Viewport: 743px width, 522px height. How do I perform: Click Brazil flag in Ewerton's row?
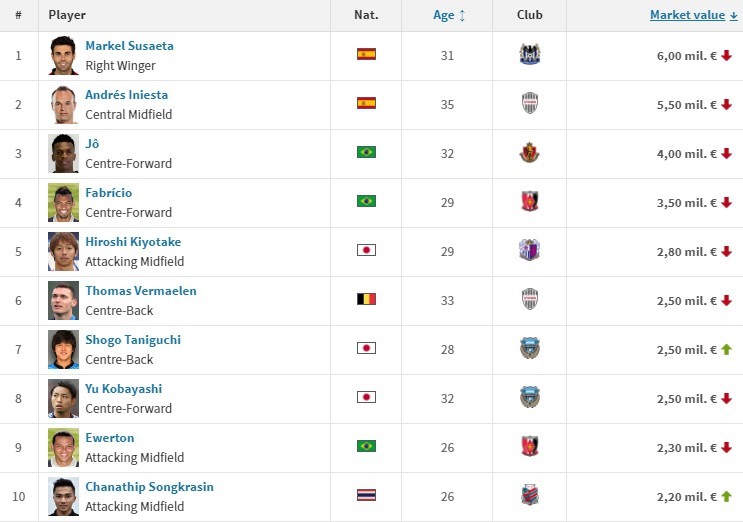tap(366, 446)
